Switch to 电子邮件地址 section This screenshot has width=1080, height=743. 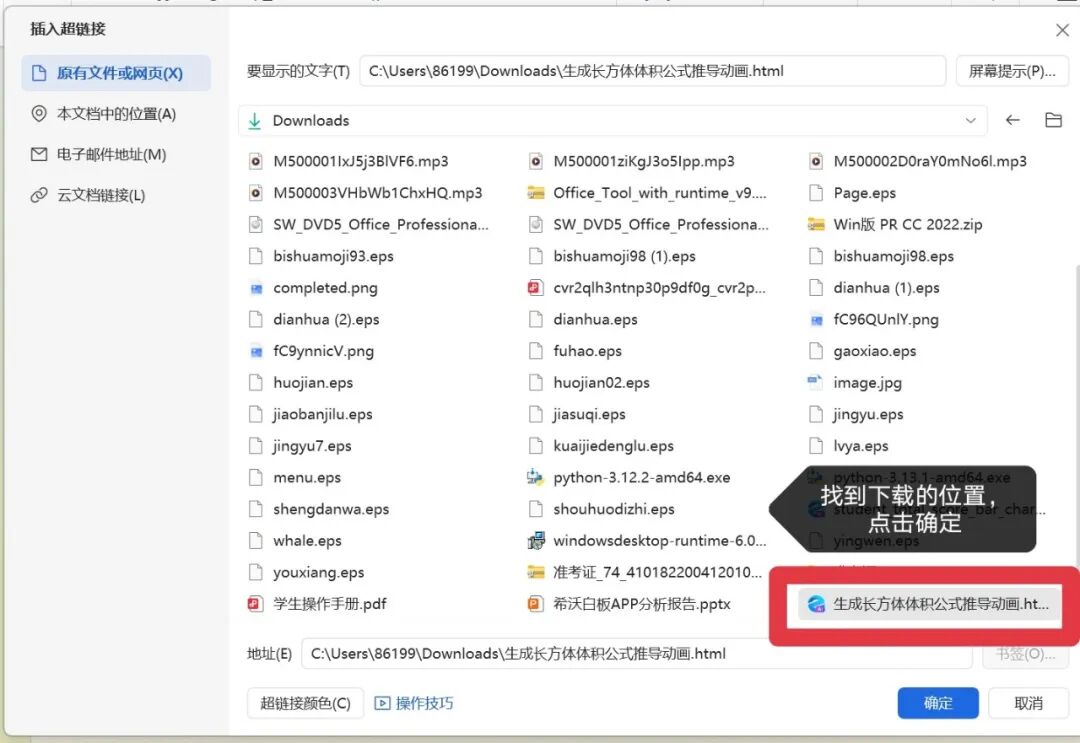click(91, 152)
